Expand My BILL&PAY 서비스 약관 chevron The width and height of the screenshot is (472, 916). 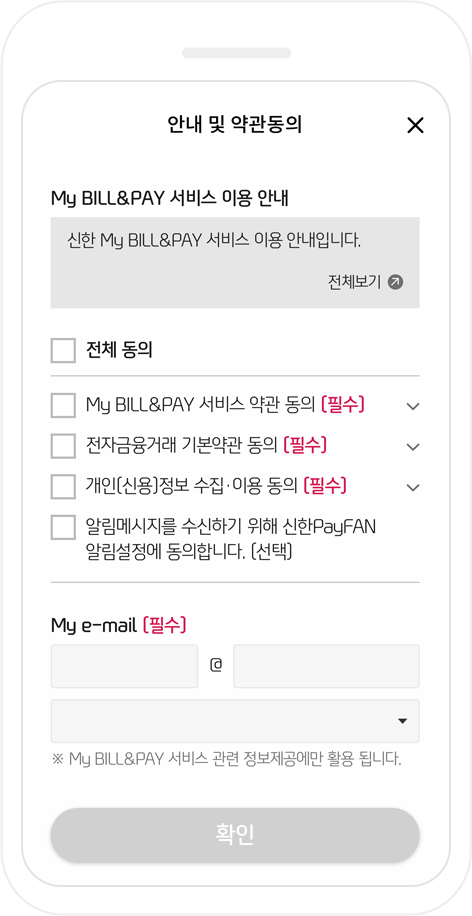coord(412,406)
